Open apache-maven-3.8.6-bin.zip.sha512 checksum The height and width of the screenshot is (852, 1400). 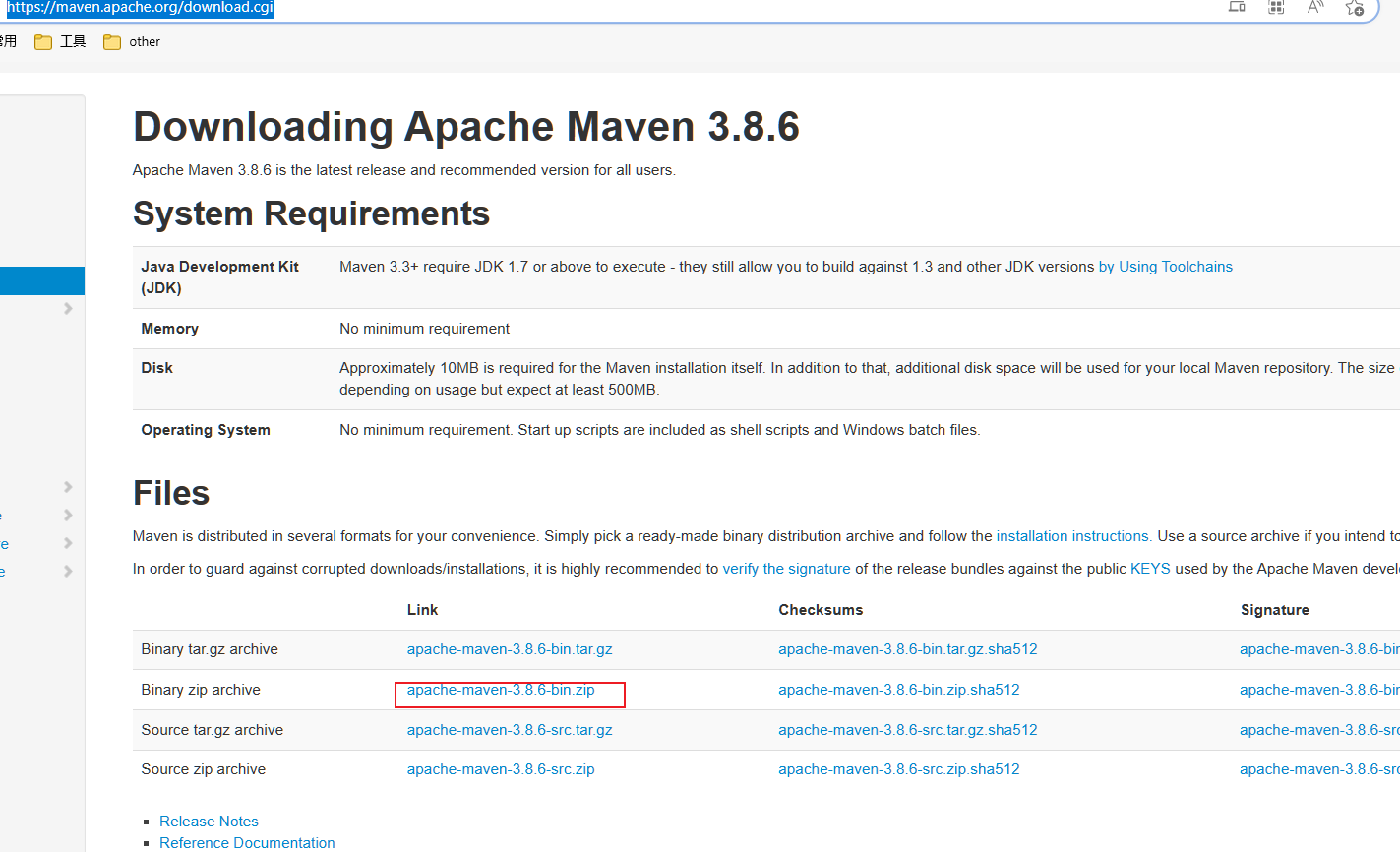[898, 690]
